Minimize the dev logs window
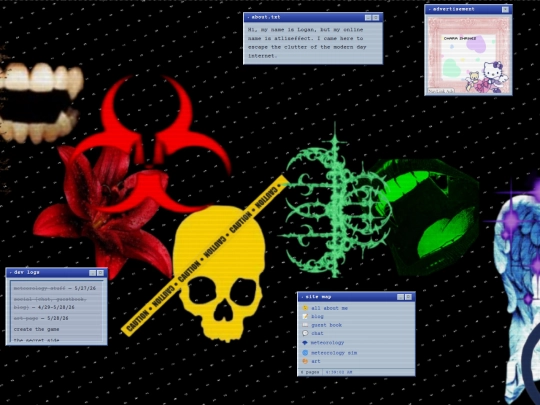This screenshot has height=405, width=540. pos(93,273)
